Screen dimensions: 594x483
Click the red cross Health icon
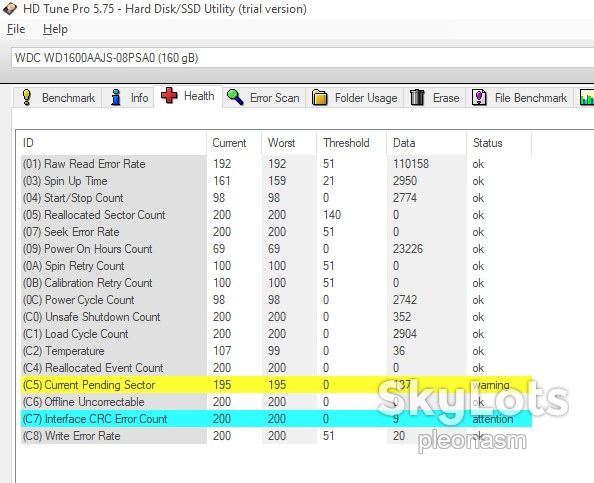point(169,95)
